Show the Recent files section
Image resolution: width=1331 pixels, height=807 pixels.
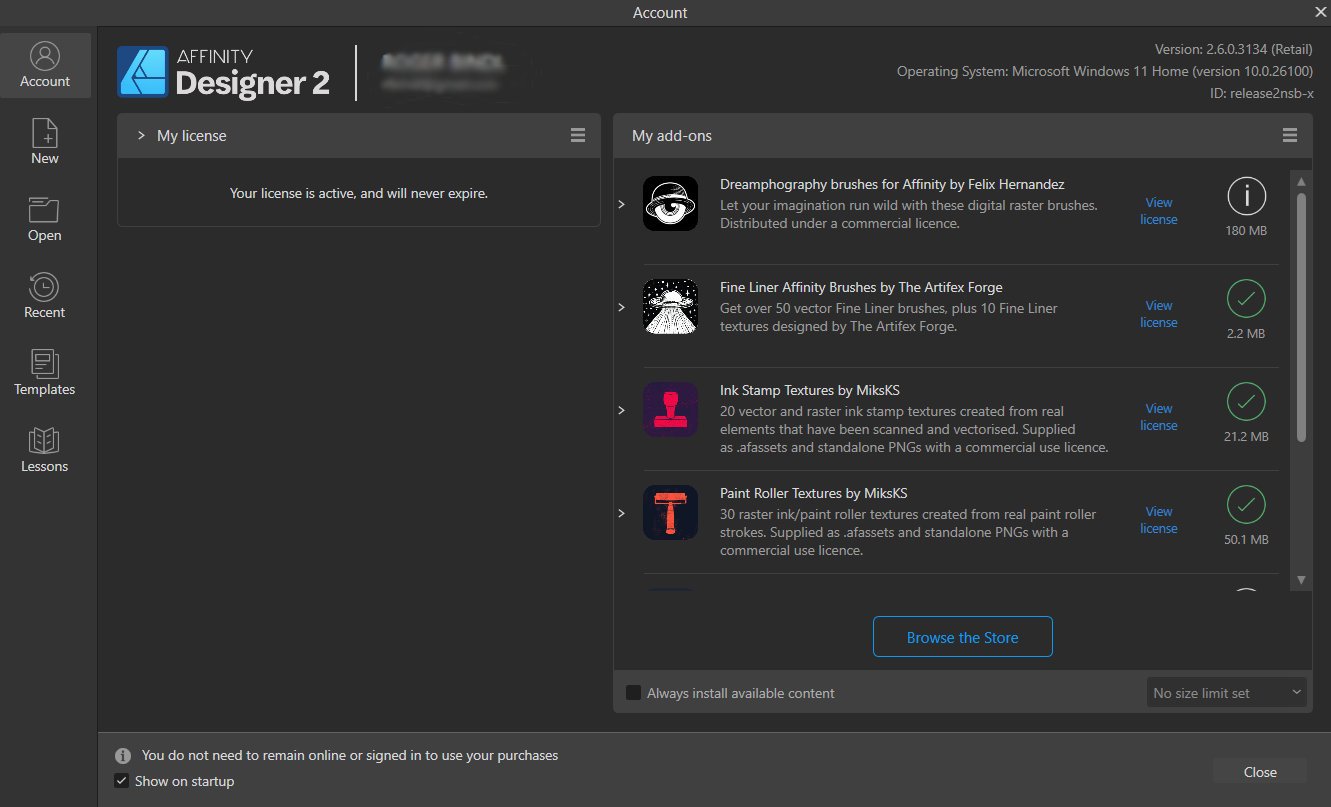(45, 296)
